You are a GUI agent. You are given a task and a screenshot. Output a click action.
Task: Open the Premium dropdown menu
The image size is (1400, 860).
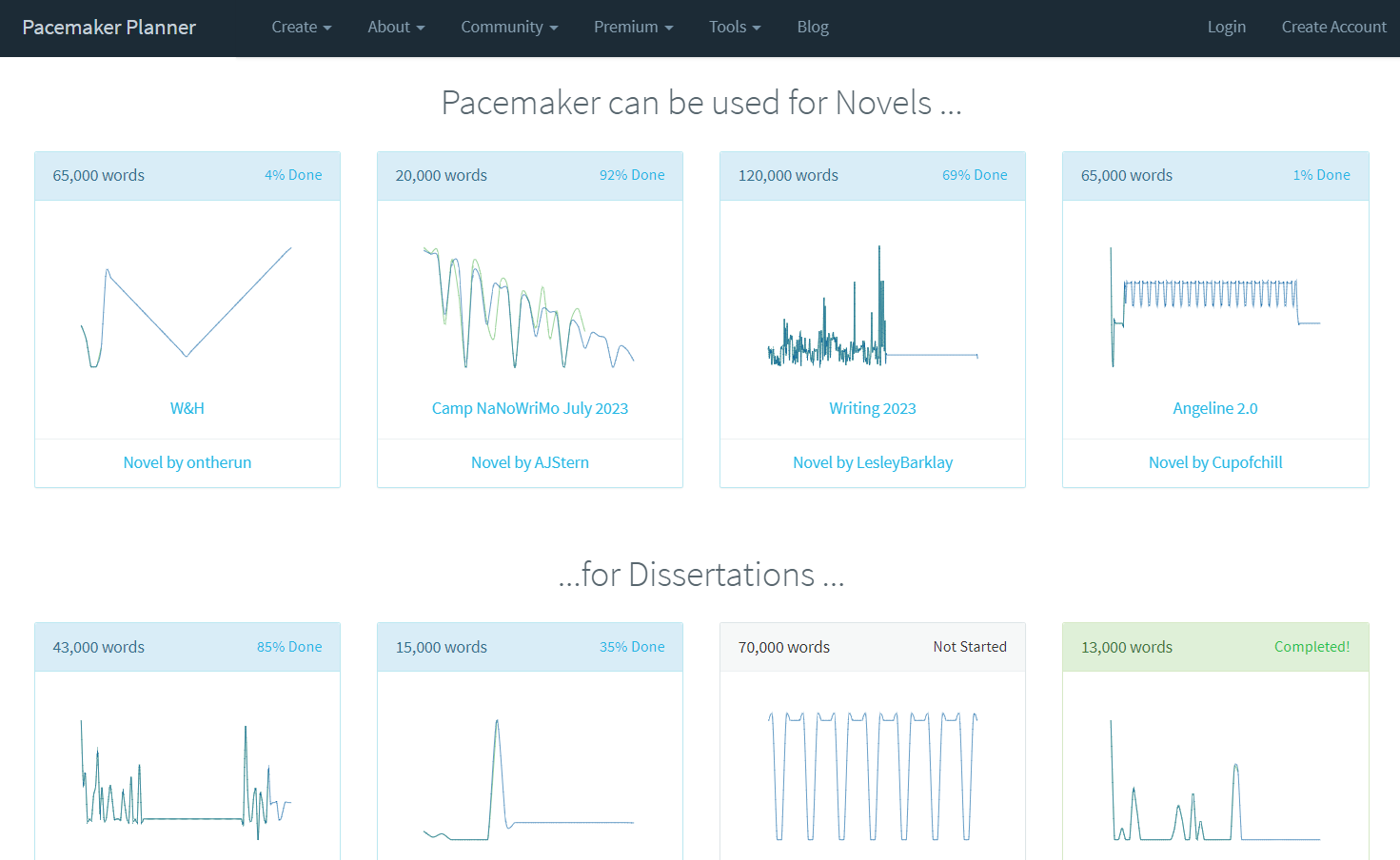633,28
